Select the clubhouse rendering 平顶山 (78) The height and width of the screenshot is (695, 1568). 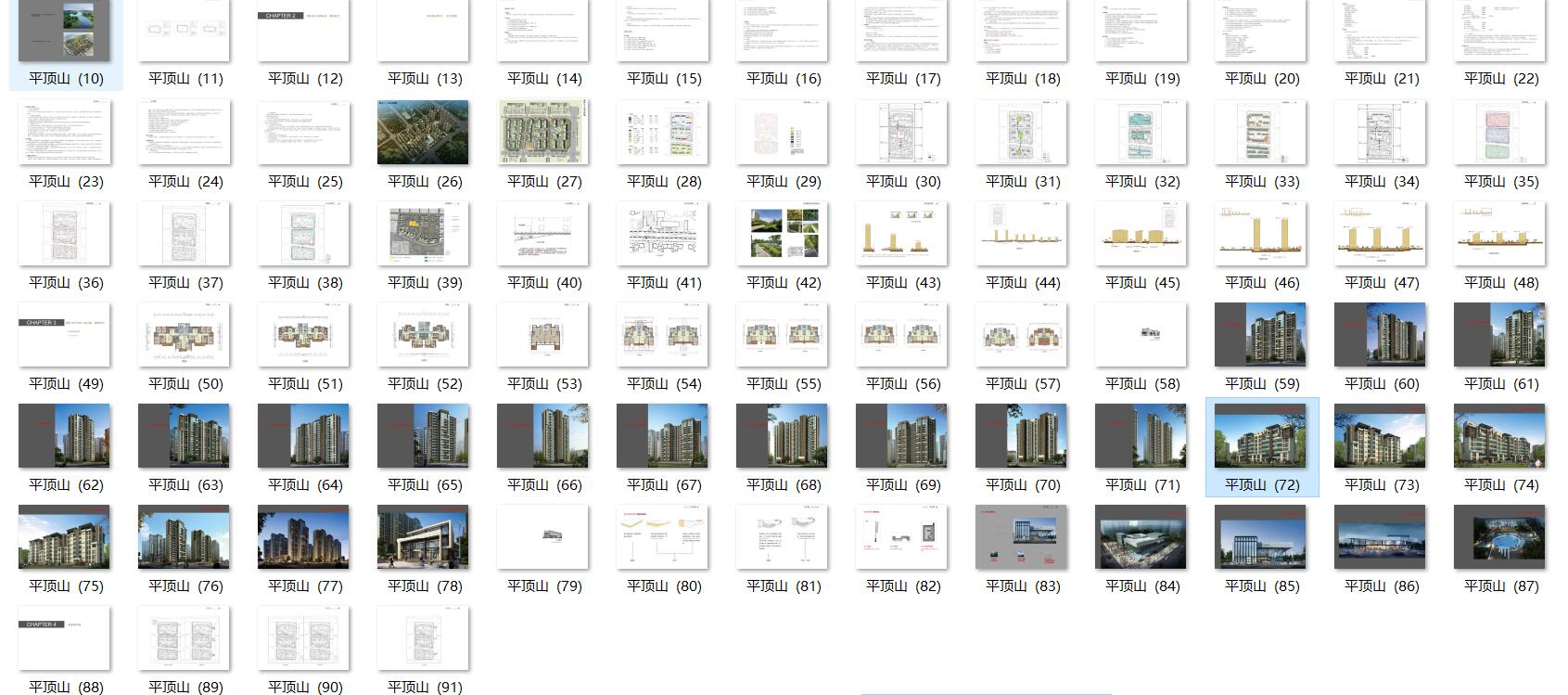(423, 537)
